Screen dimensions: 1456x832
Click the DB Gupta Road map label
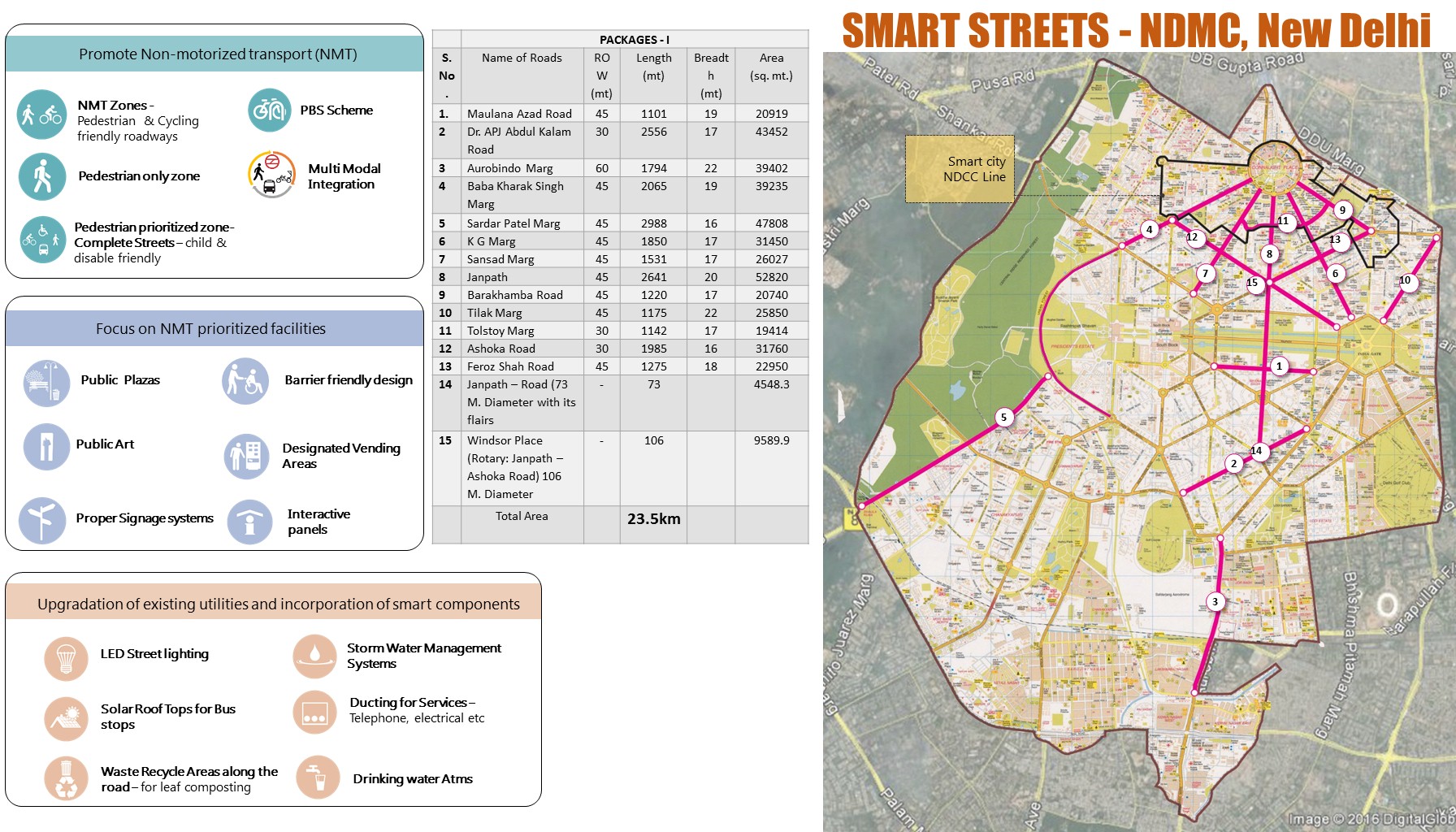tap(1247, 61)
